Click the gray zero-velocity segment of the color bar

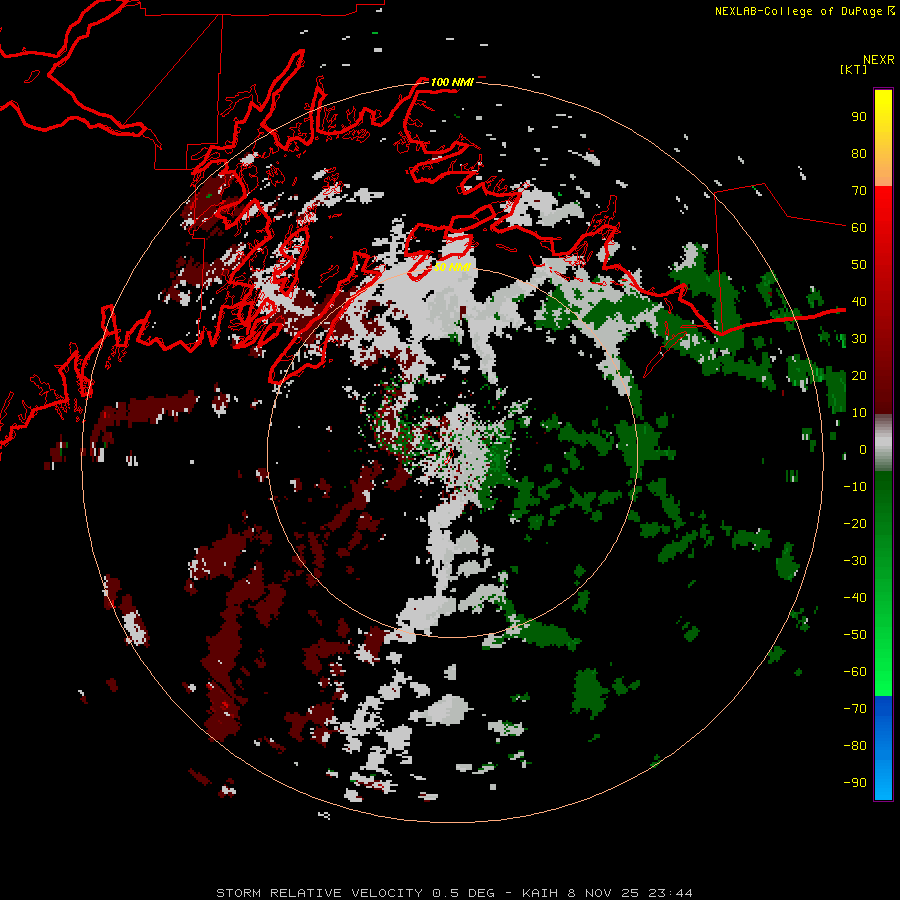[x=883, y=443]
